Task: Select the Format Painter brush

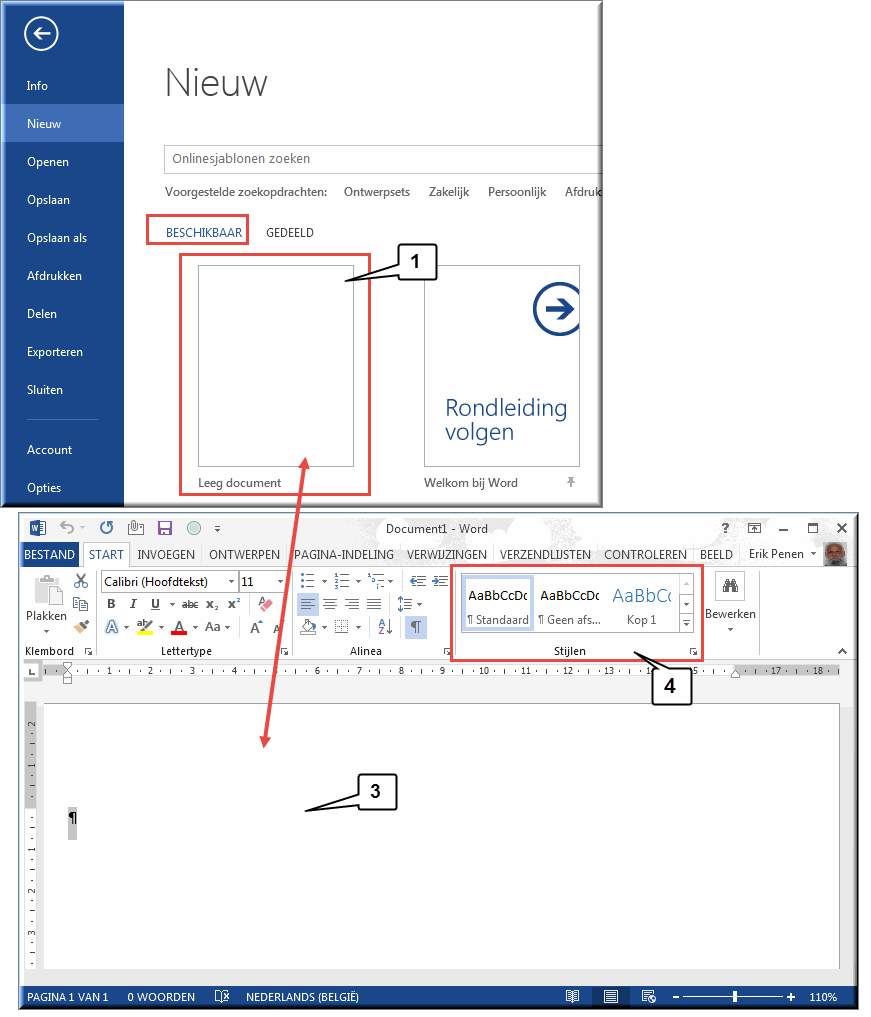Action: coord(81,627)
